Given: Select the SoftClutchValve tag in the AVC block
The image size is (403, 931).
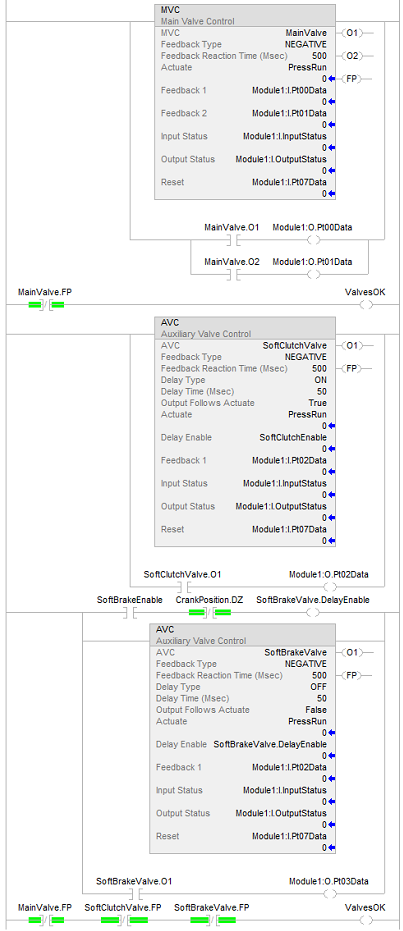Looking at the screenshot, I should 294,345.
